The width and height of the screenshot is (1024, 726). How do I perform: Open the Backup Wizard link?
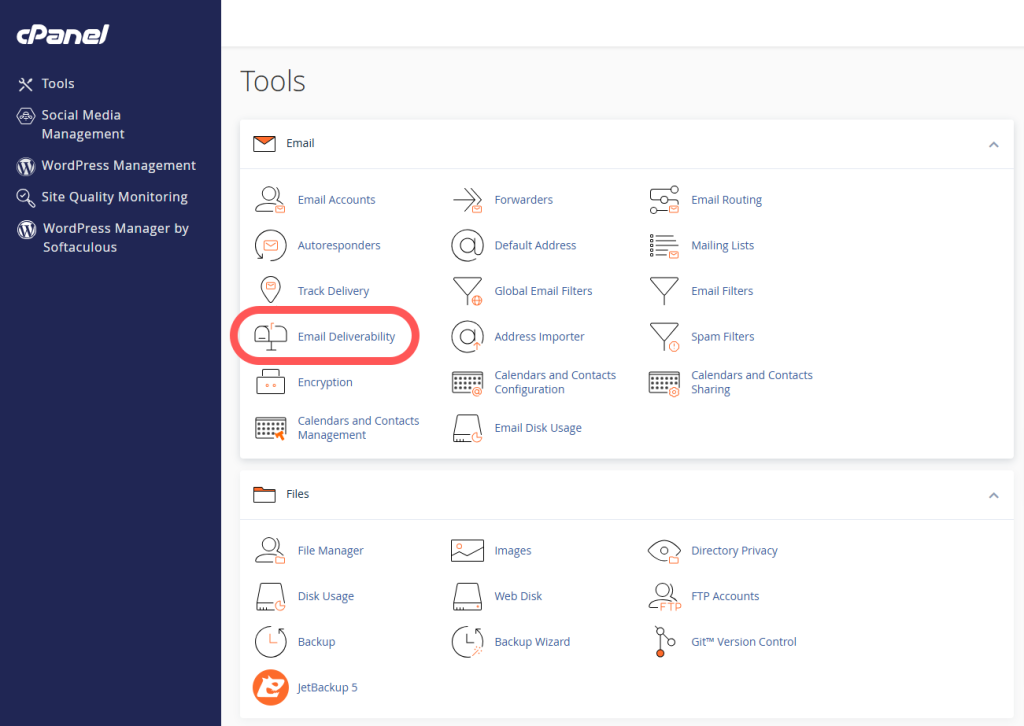[532, 642]
